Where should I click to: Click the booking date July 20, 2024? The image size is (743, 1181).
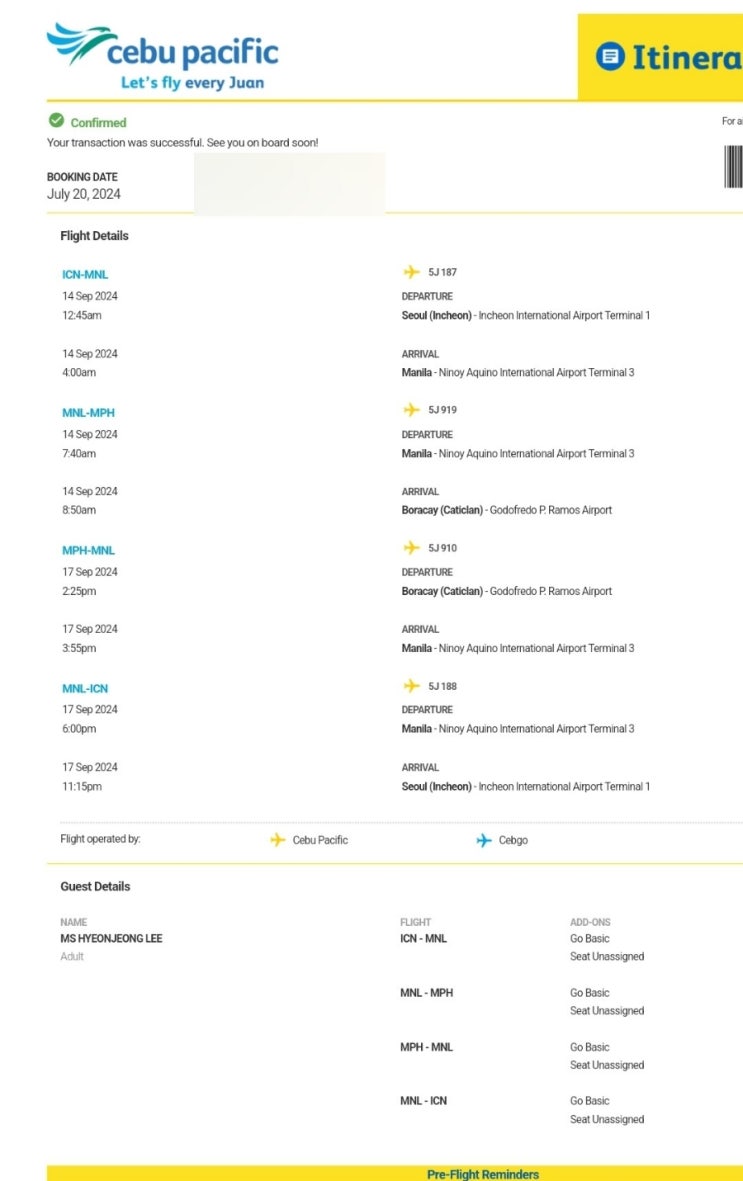pos(84,194)
